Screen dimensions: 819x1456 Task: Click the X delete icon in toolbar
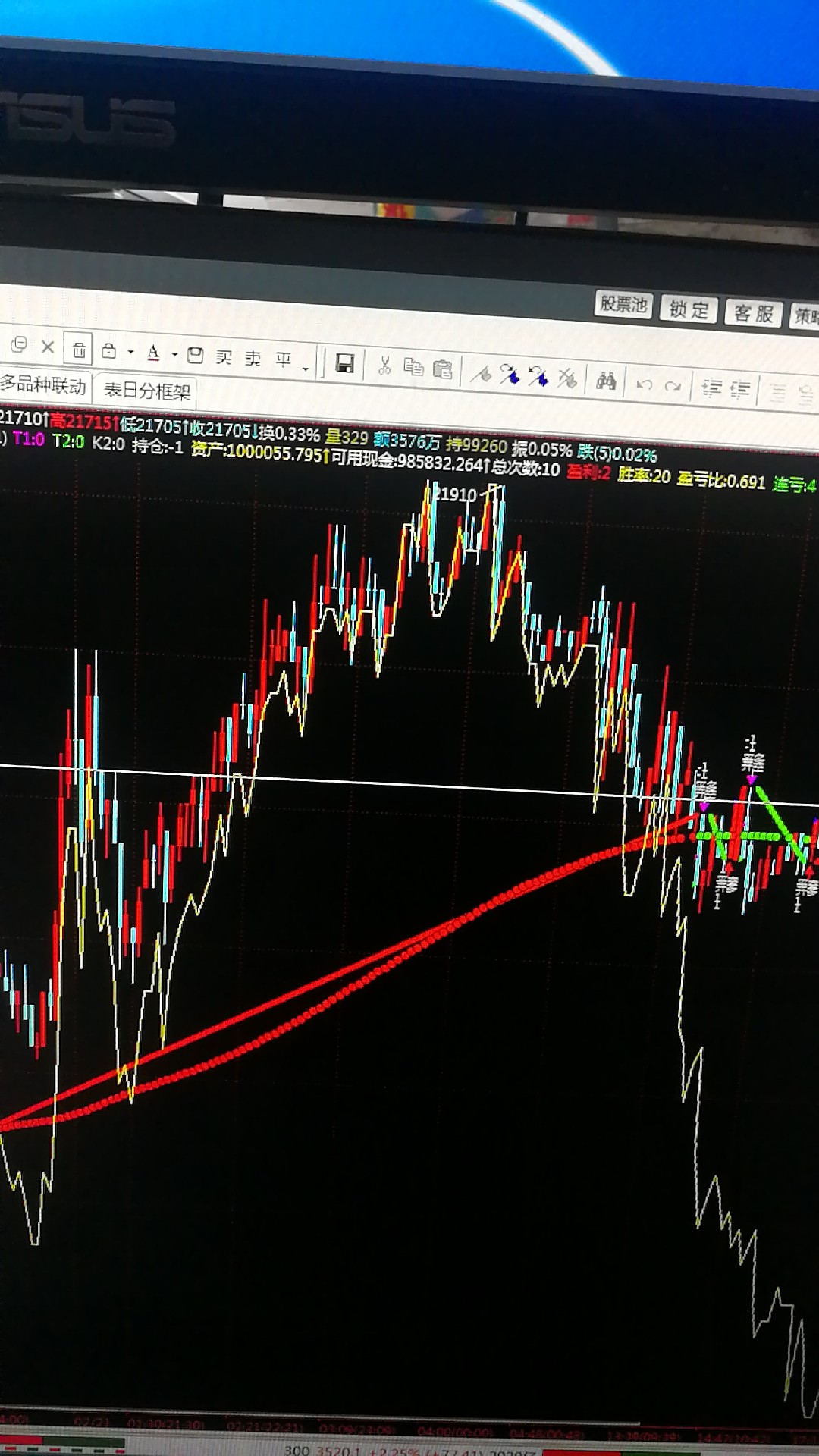tap(48, 347)
